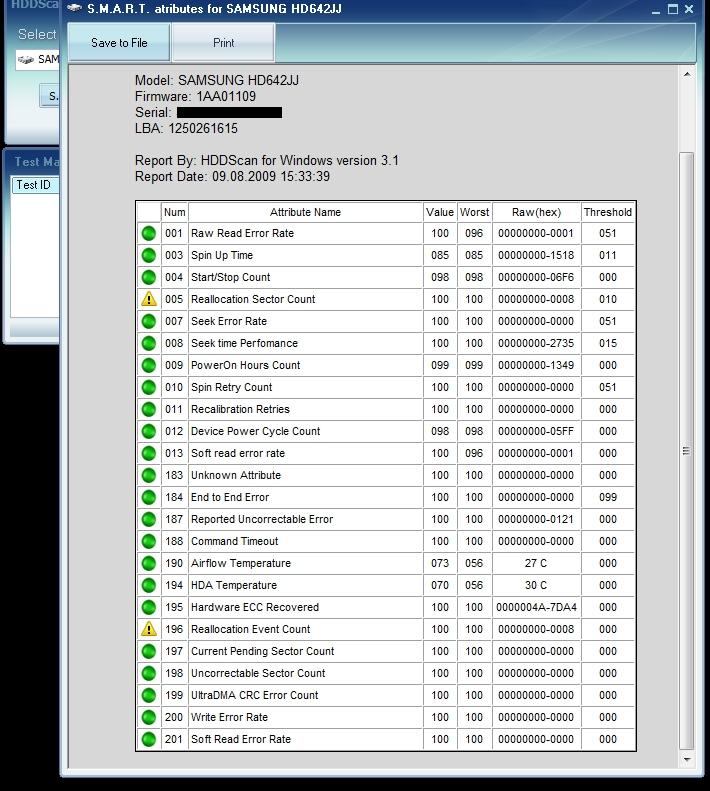This screenshot has height=791, width=710.
Task: Click the Num column header
Action: click(x=175, y=212)
